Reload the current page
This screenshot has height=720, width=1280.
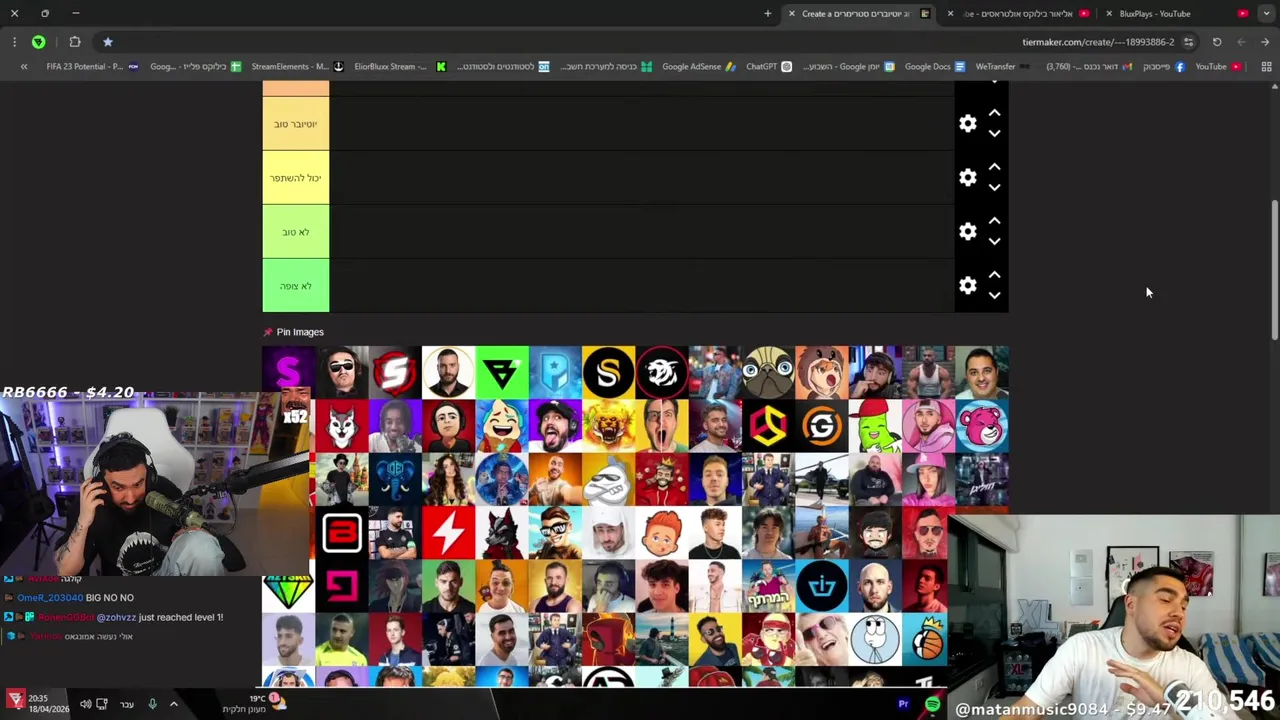(1217, 42)
